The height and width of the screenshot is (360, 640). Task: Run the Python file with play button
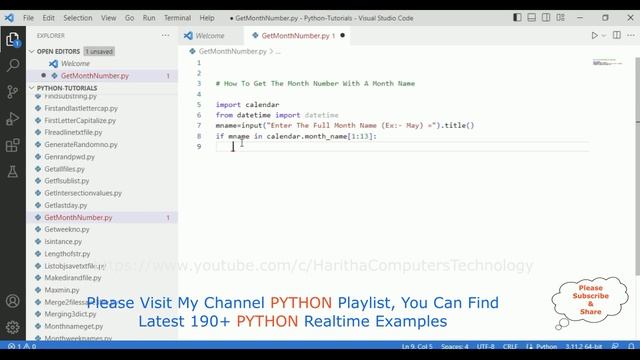[x=594, y=36]
